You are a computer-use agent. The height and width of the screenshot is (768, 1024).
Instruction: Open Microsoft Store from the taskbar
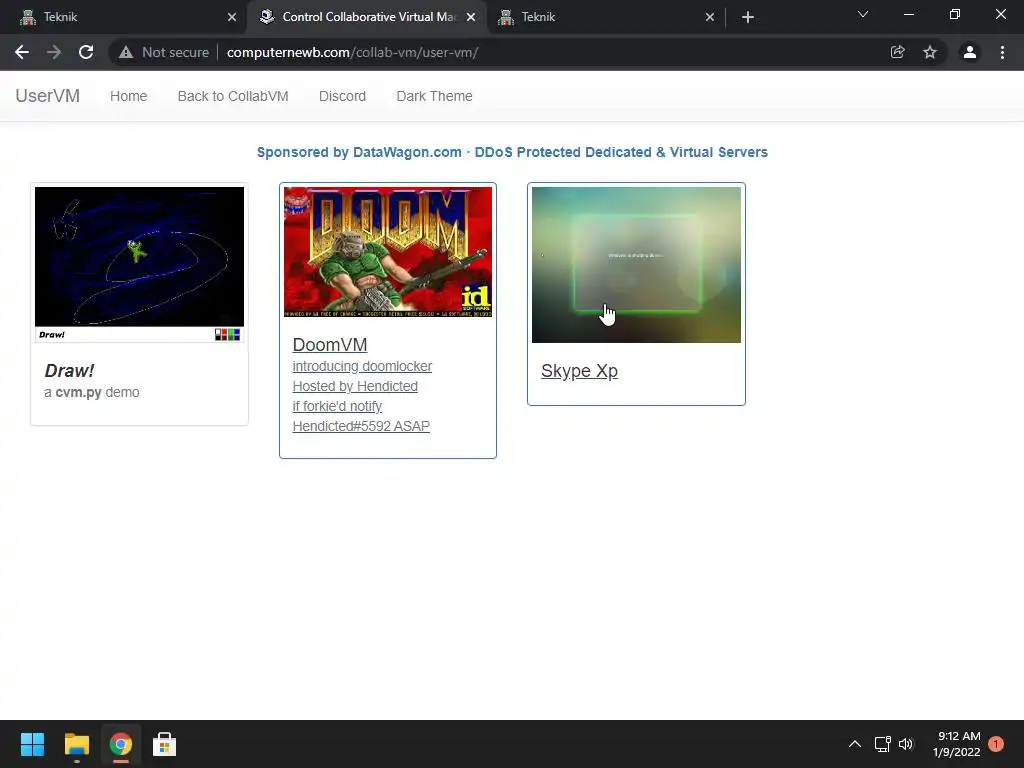[x=164, y=744]
